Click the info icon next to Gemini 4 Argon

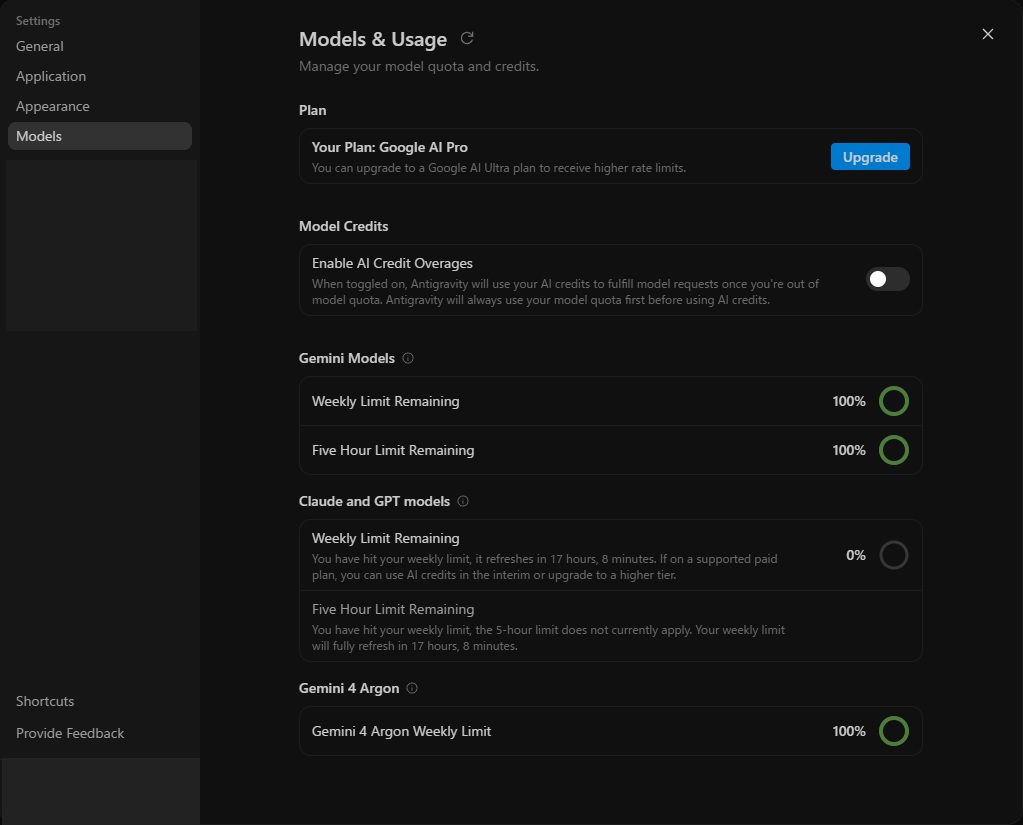[x=412, y=688]
